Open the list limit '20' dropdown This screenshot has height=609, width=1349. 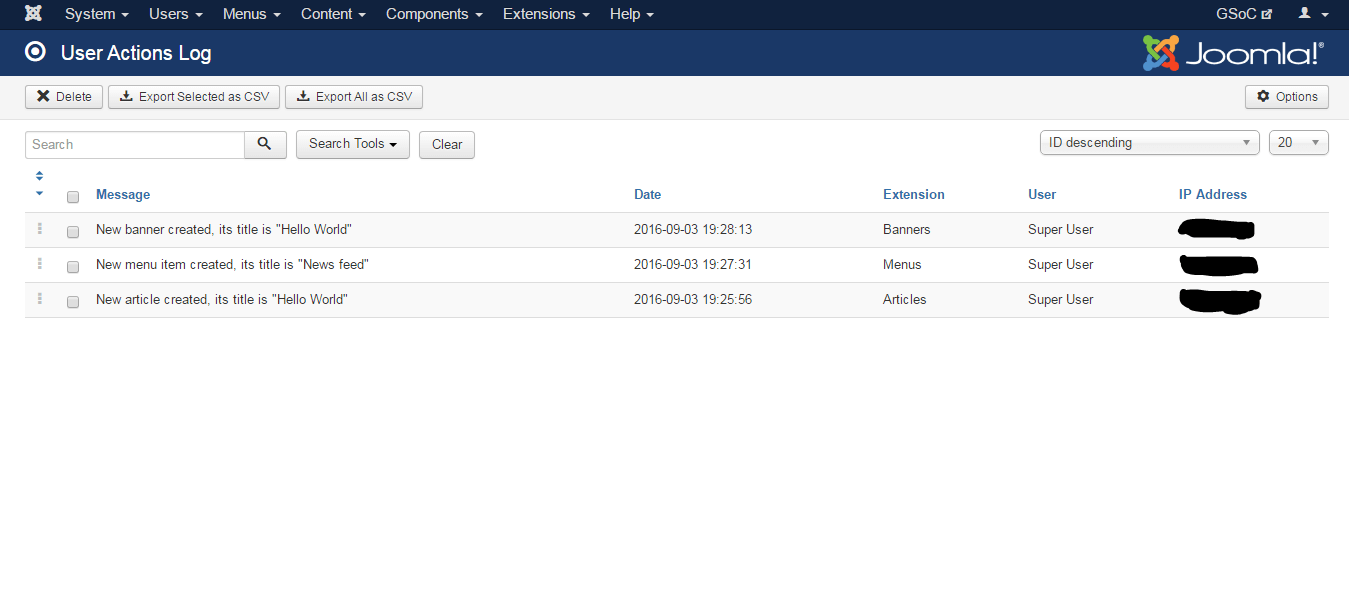point(1298,143)
